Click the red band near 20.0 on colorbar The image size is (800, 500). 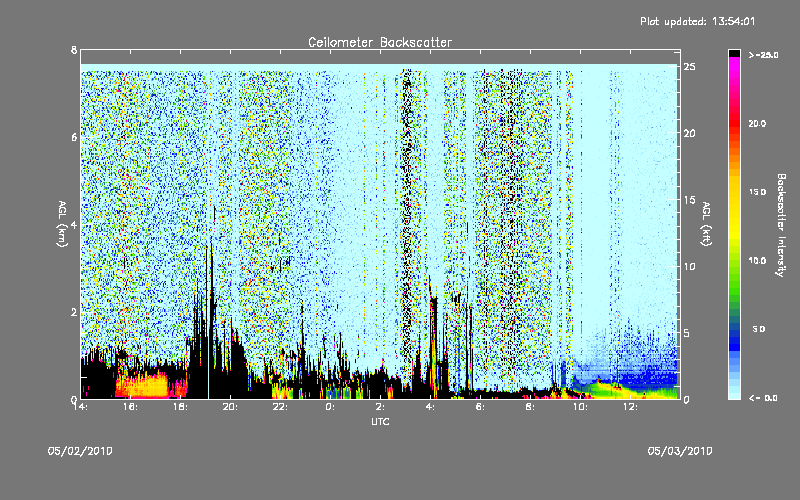click(734, 124)
